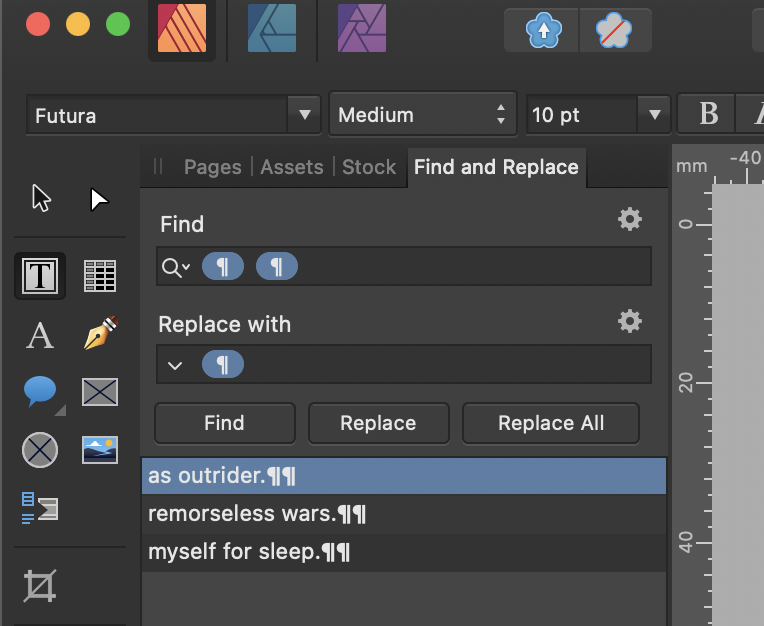Open the Replace with options gear menu
Screen dimensions: 764x626
(629, 321)
